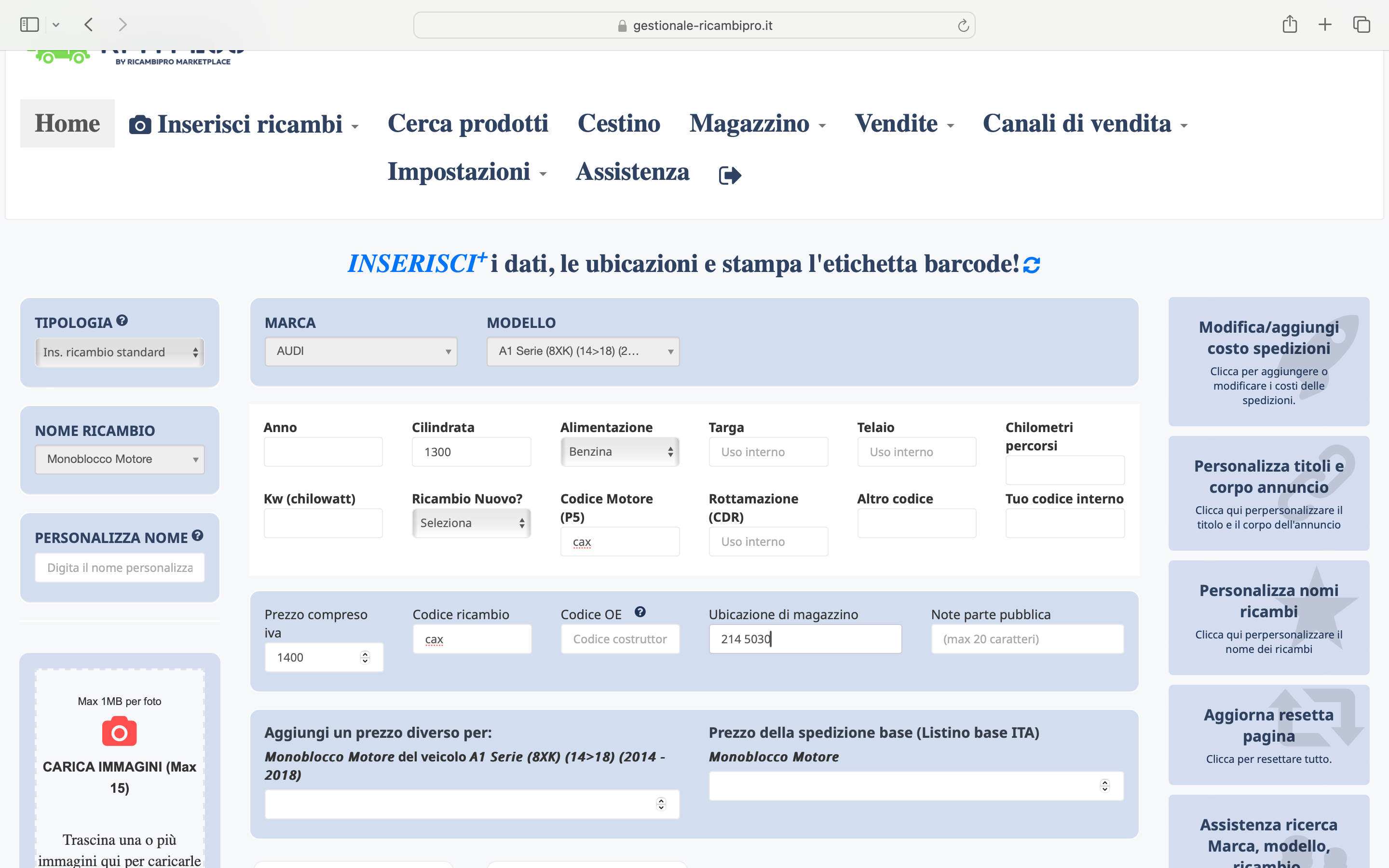Open the Ricambio Nuovo? Seleziona dropdown
This screenshot has width=1389, height=868.
click(x=471, y=523)
